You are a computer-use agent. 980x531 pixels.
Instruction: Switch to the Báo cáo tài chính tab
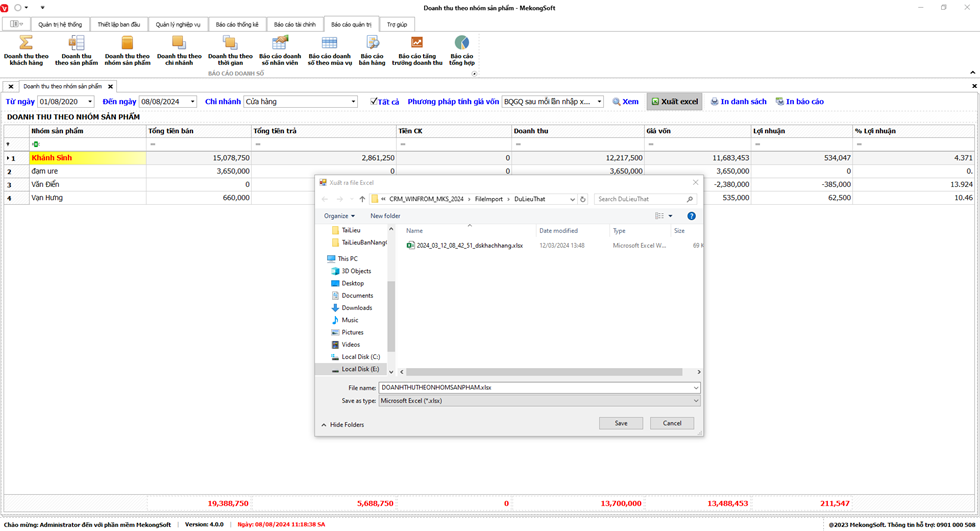click(x=295, y=24)
